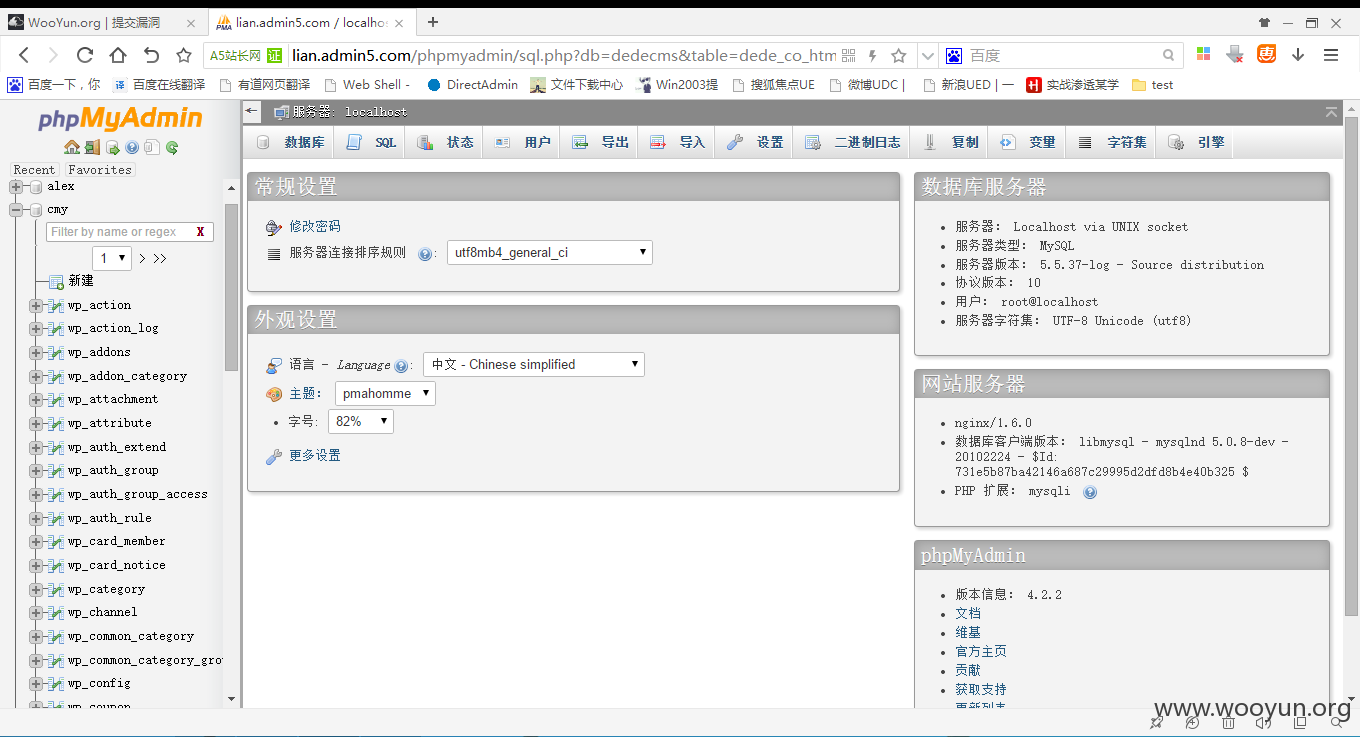The height and width of the screenshot is (737, 1360).
Task: Open the 二进制日志 binary log tab
Action: pos(853,142)
